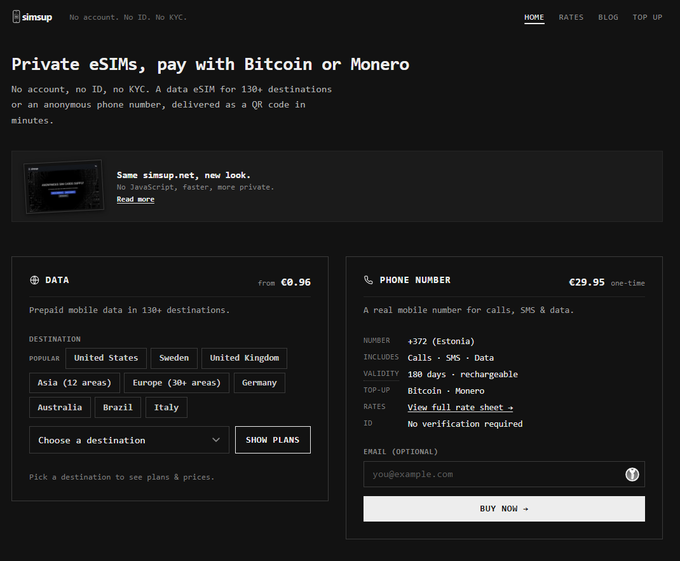This screenshot has height=561, width=680.
Task: Select the Germany destination
Action: (x=259, y=383)
